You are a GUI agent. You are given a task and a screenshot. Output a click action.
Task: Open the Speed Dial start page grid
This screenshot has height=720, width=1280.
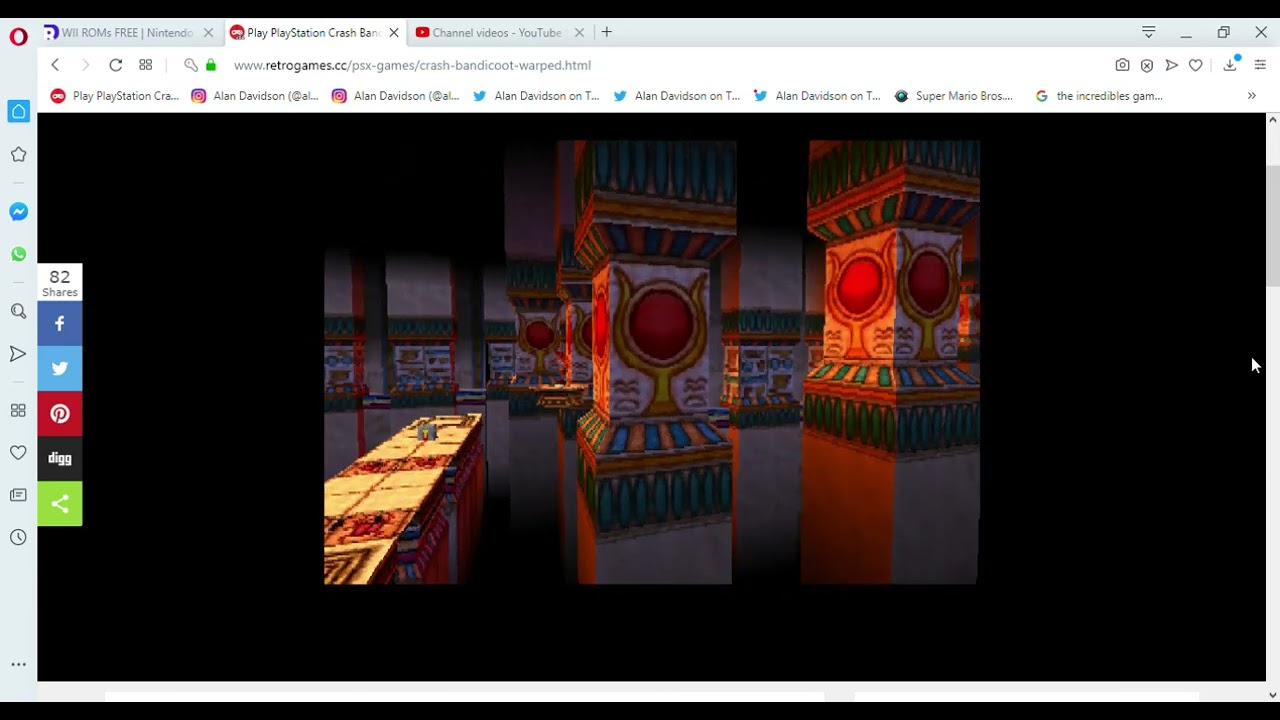(146, 65)
